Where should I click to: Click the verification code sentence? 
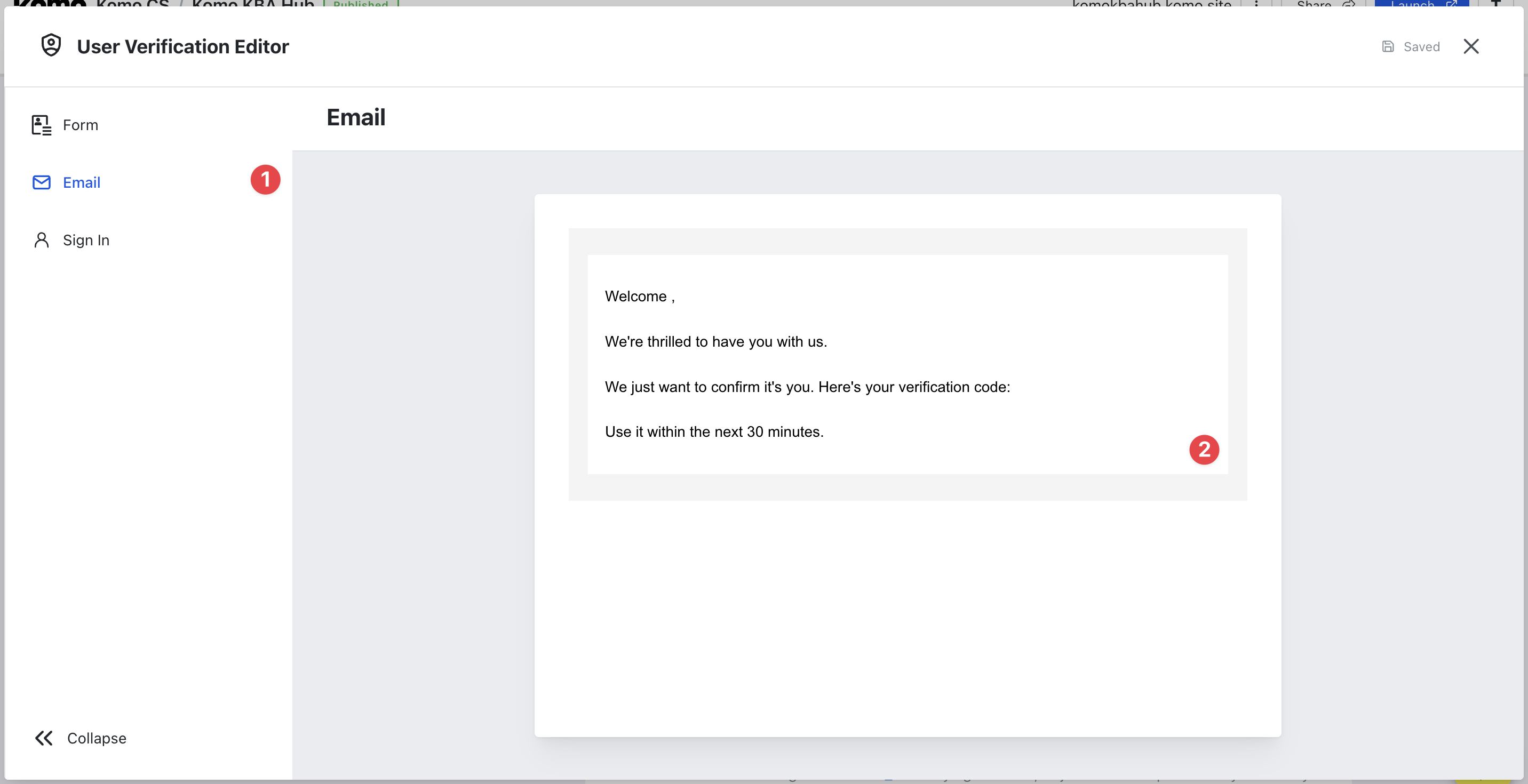[x=807, y=387]
